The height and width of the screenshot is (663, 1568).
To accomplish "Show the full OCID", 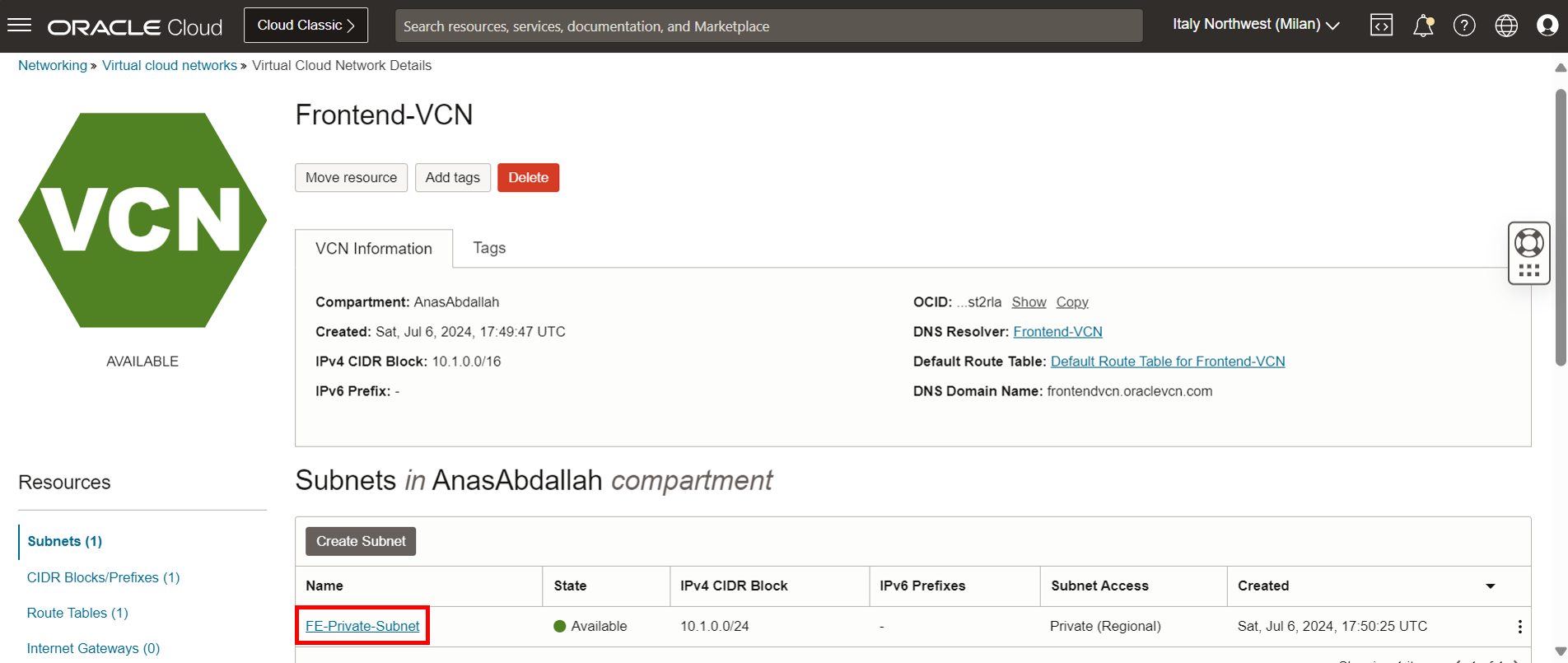I will click(x=1029, y=302).
